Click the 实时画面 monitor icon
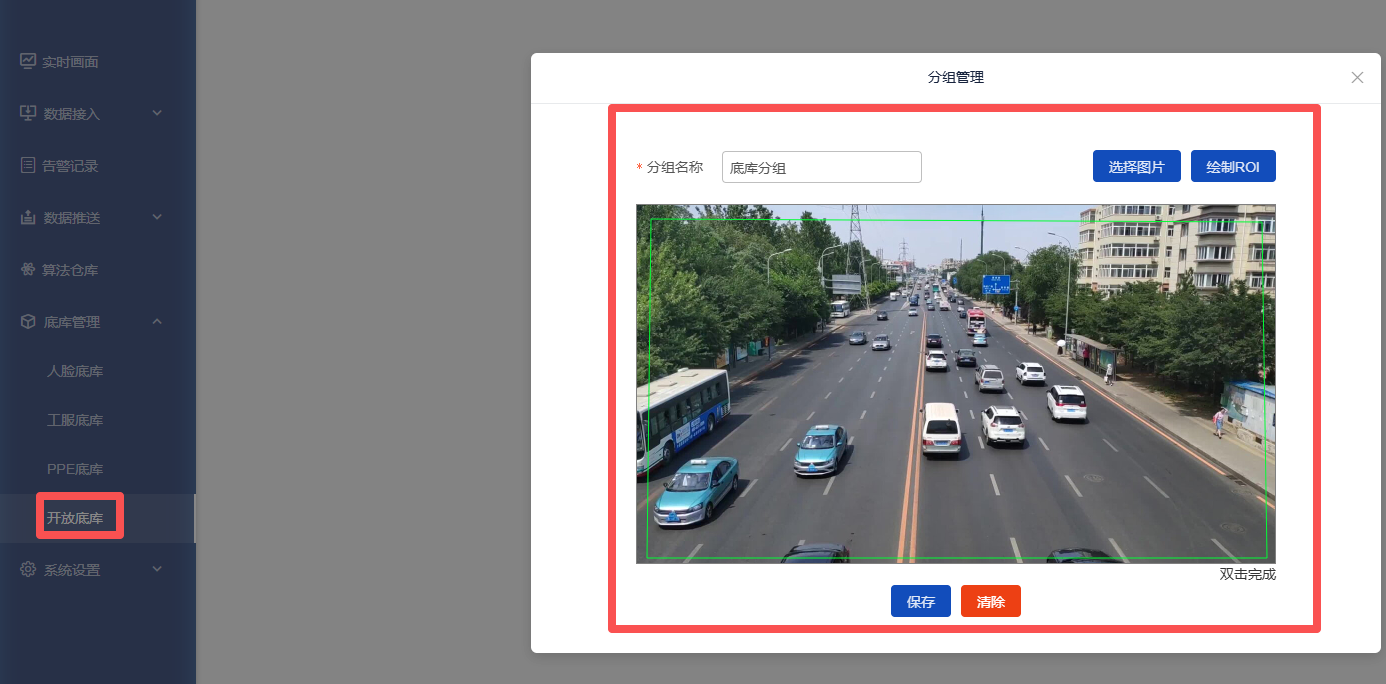 28,61
